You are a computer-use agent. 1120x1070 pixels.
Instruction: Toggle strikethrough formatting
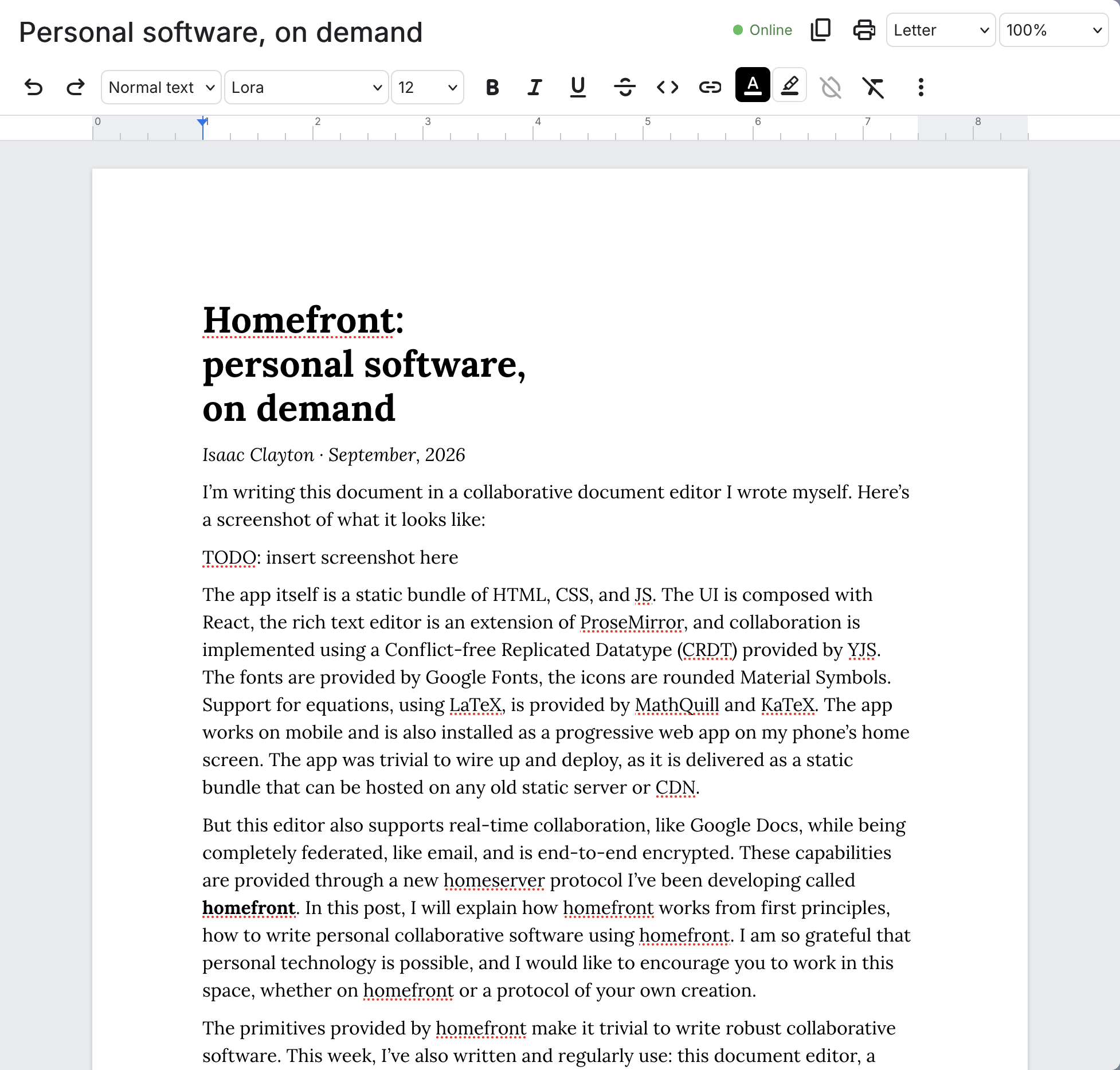(x=624, y=87)
